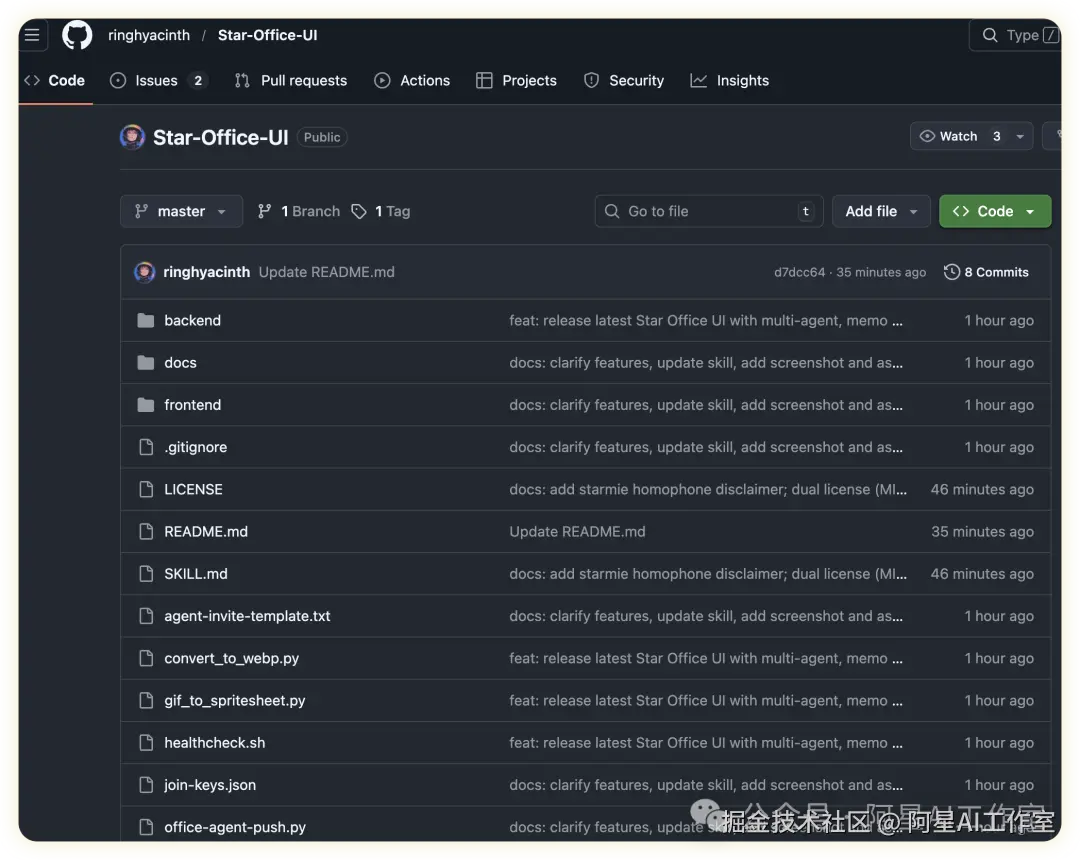Image resolution: width=1080 pixels, height=860 pixels.
Task: Focus the Type to search field
Action: [x=1015, y=35]
